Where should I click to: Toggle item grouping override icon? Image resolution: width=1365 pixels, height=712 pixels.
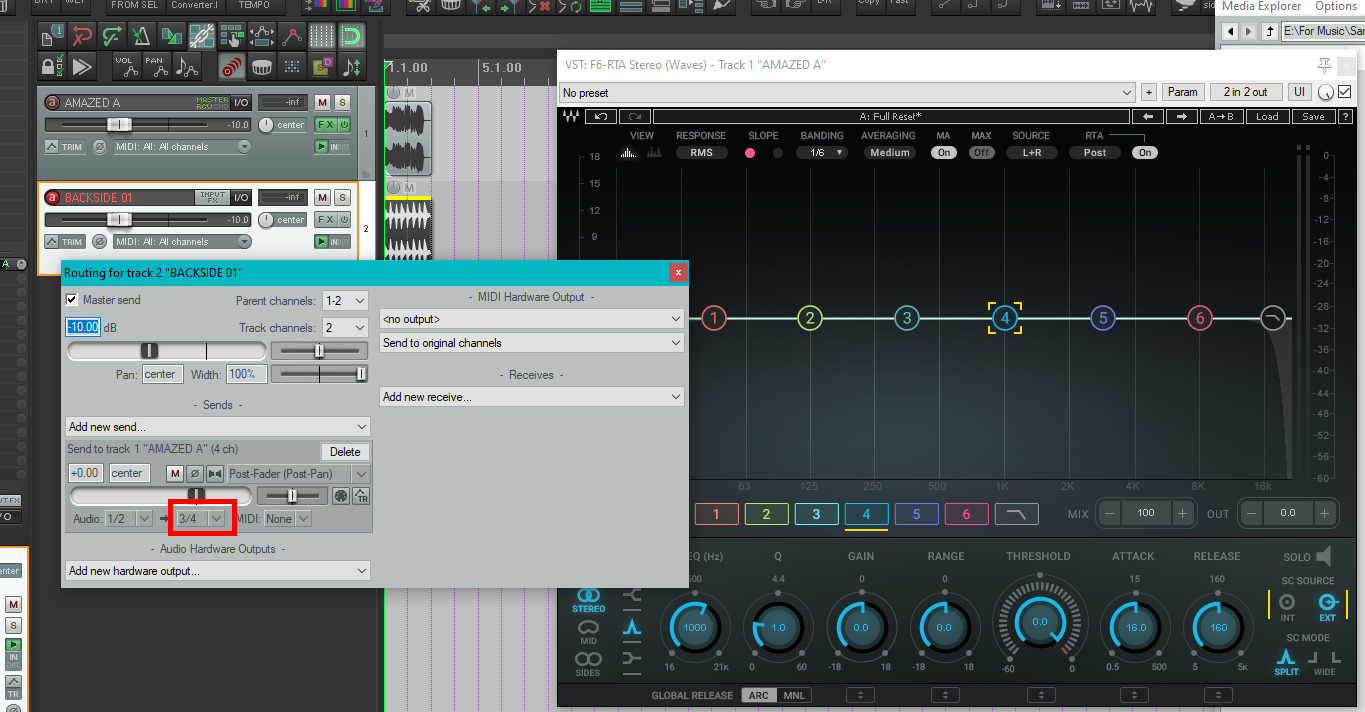coord(201,38)
